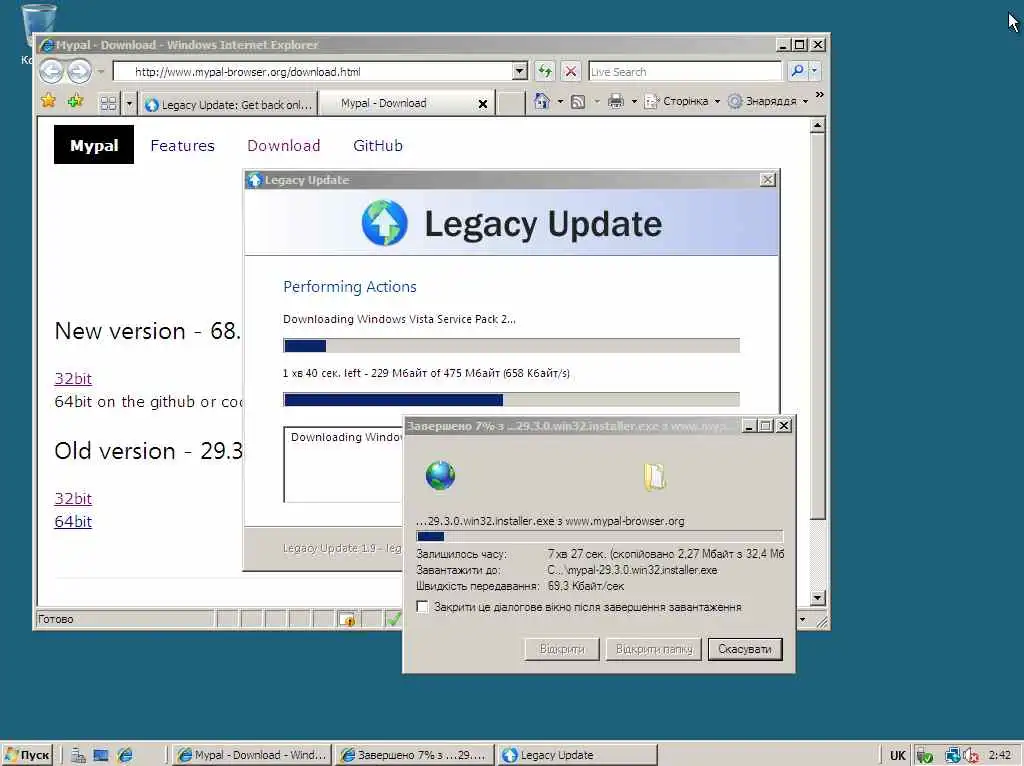This screenshot has height=766, width=1024.
Task: Run Live Search with the magnifier icon
Action: click(797, 71)
